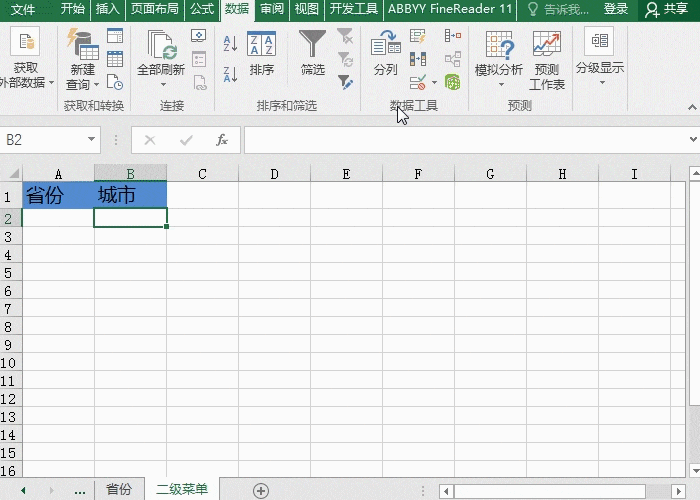Switch to the View (视图) tab

(x=307, y=9)
